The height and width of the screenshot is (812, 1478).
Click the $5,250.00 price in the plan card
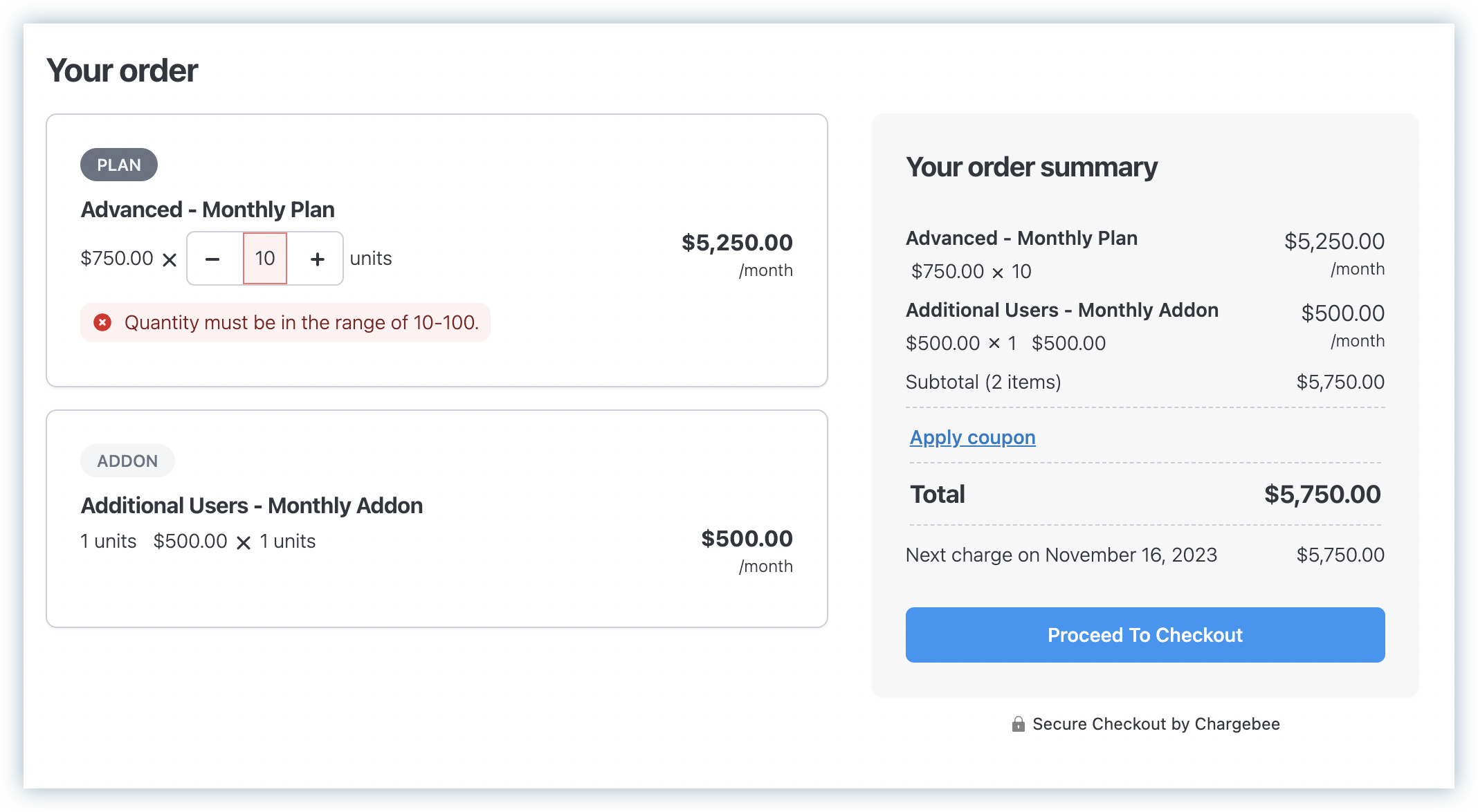[x=737, y=243]
